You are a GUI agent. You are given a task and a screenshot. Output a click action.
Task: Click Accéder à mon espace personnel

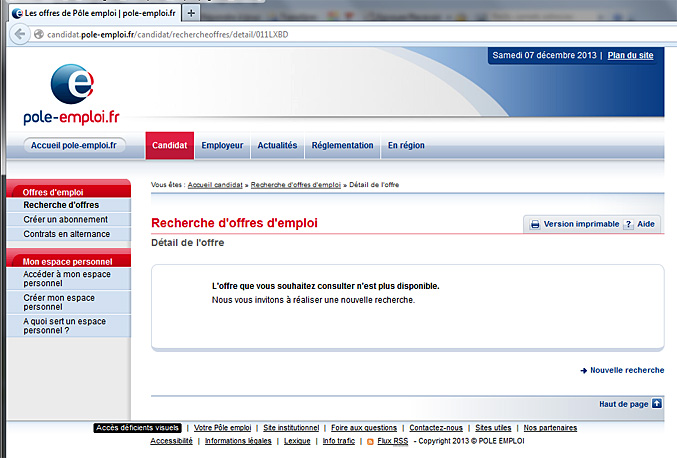(69, 278)
